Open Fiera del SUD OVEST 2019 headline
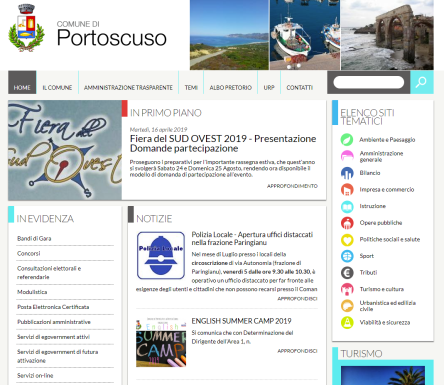This screenshot has height=385, width=444. (223, 143)
